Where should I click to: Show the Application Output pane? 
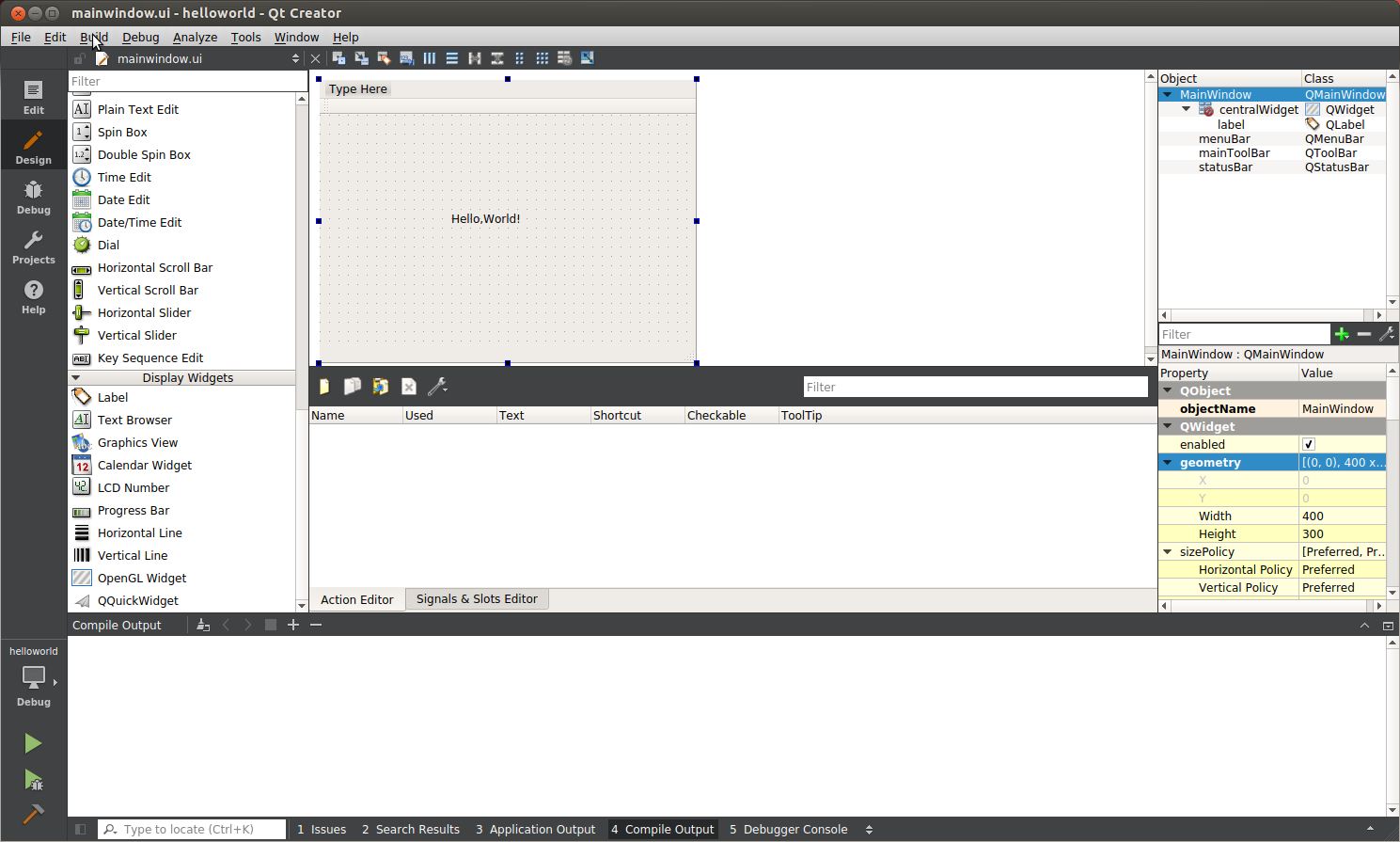535,829
